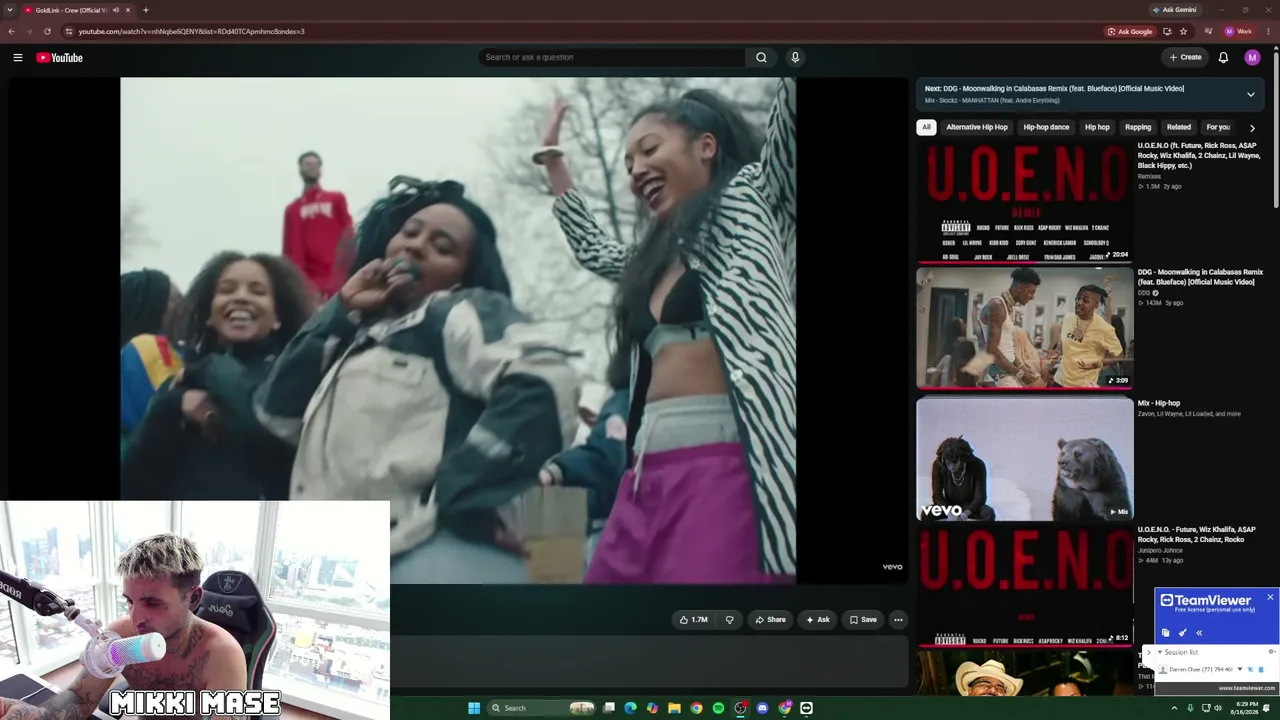Viewport: 1280px width, 720px height.
Task: Collapse the TeamViewer panel with double-chevron
Action: [x=1199, y=633]
